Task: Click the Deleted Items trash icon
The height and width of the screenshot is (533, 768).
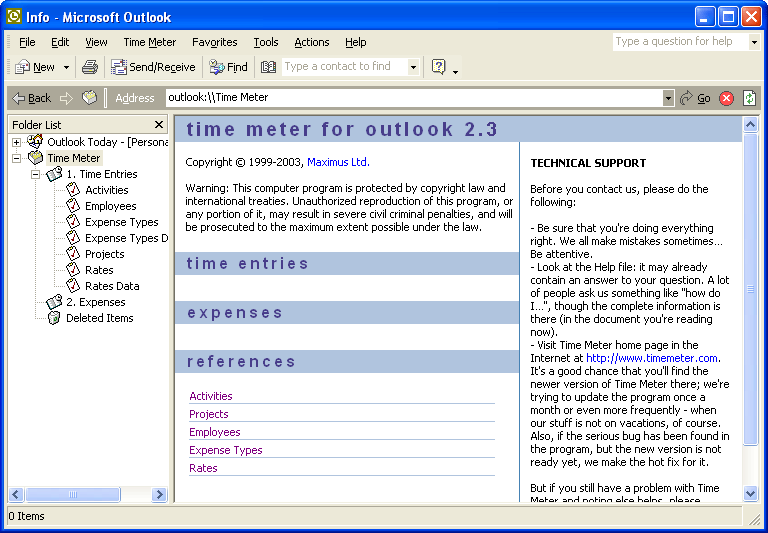Action: tap(54, 318)
